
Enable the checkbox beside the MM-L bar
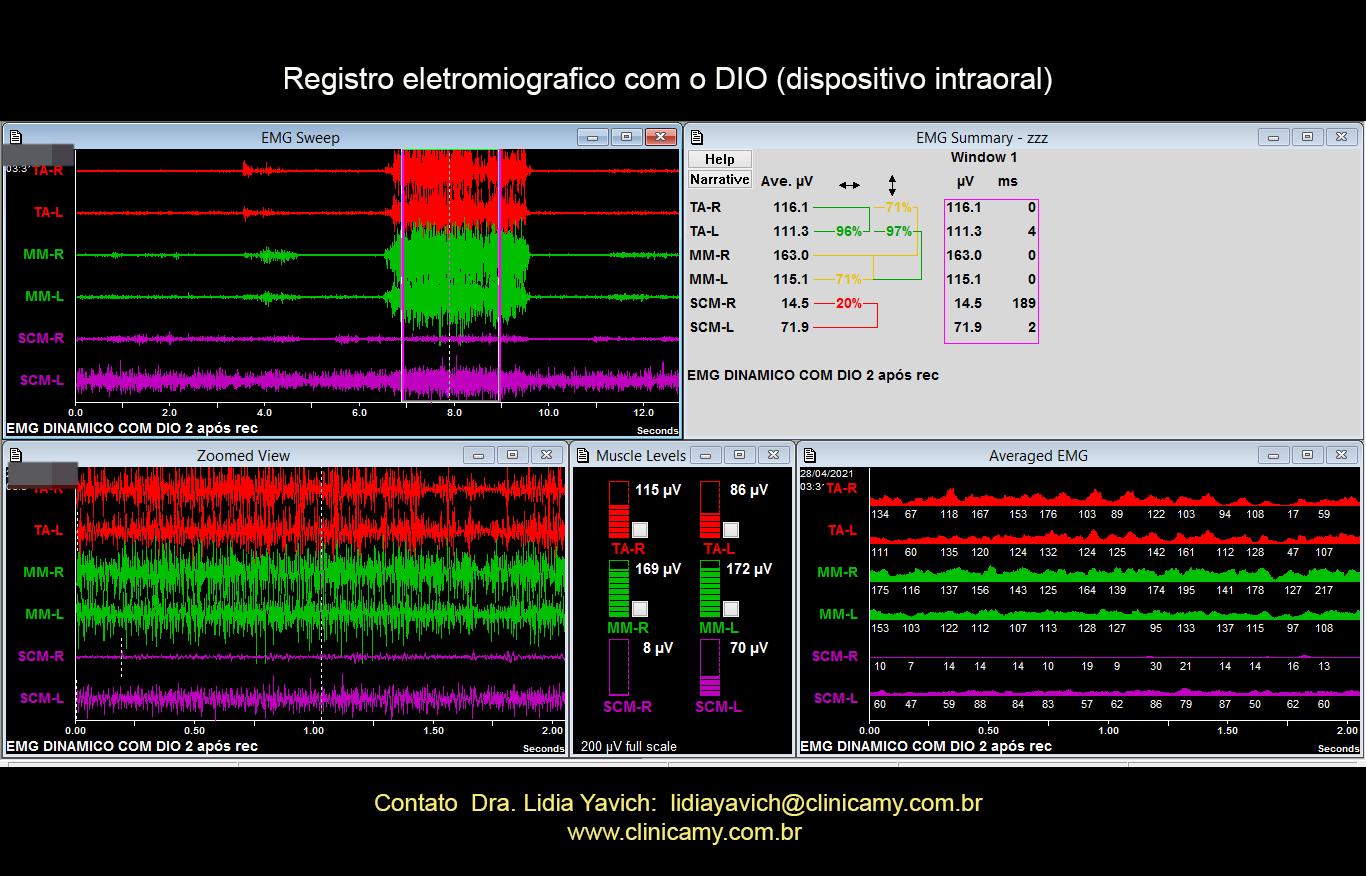pos(731,609)
